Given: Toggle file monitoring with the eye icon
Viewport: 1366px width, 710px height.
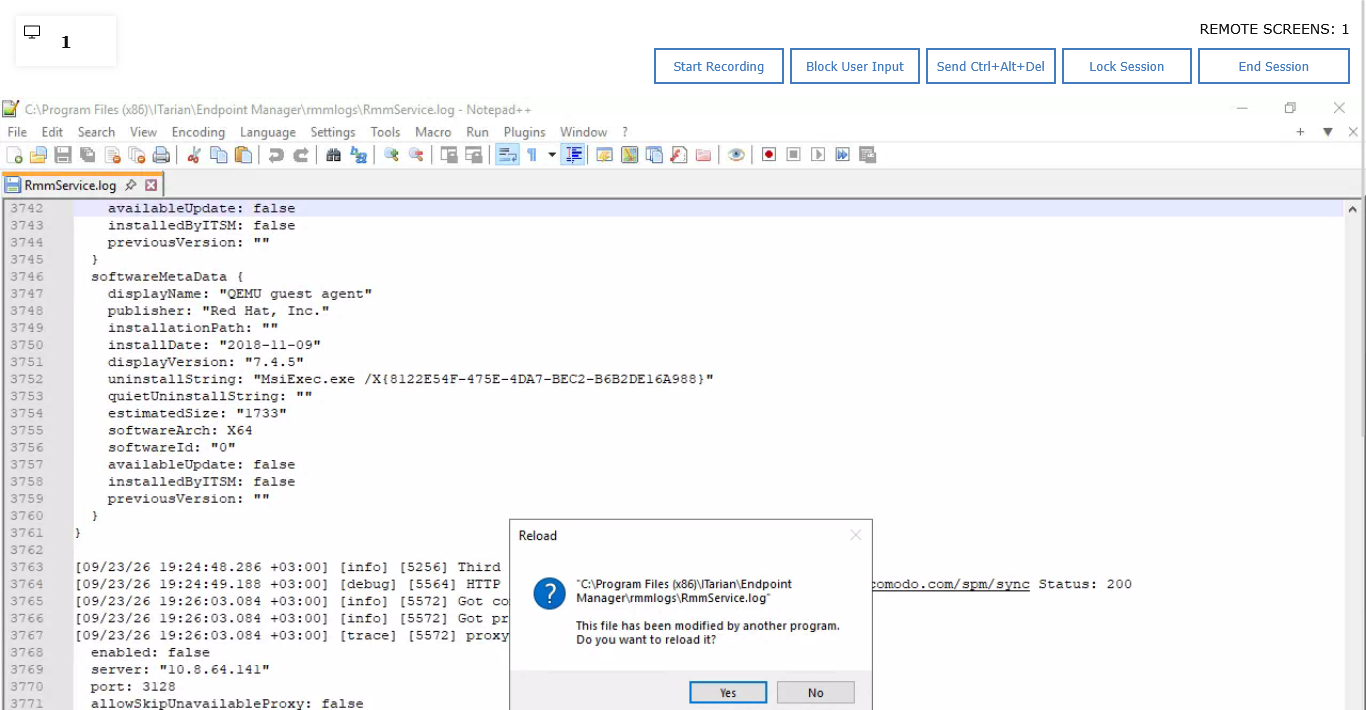Looking at the screenshot, I should pyautogui.click(x=736, y=155).
